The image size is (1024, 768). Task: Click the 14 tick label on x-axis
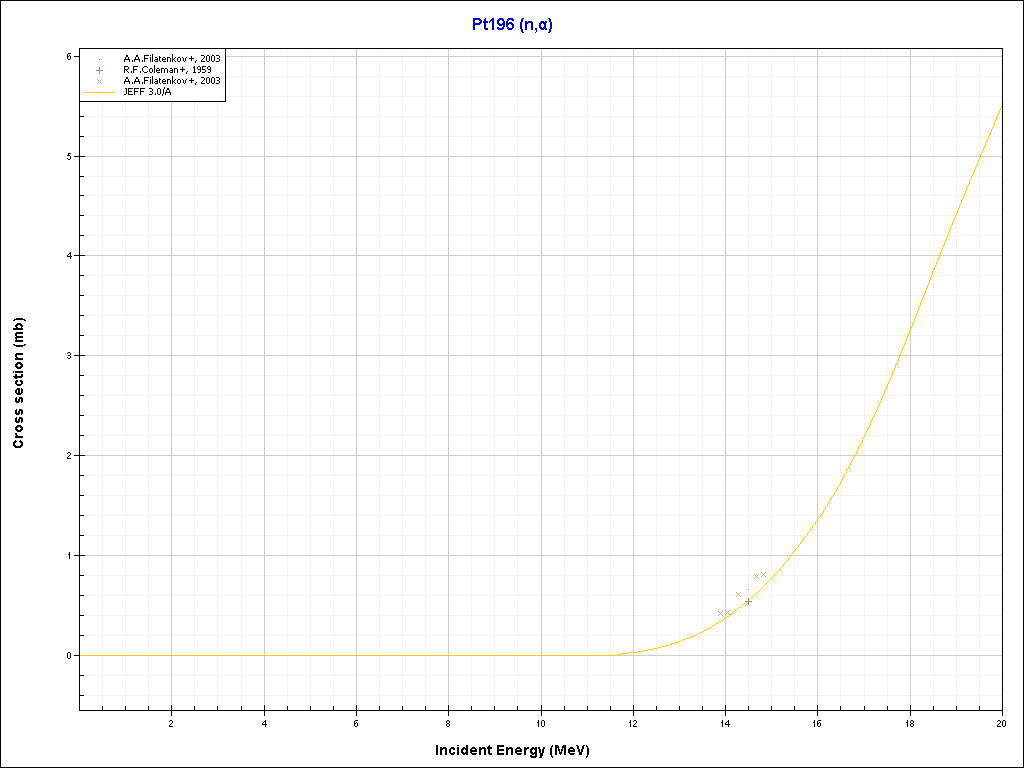[725, 723]
